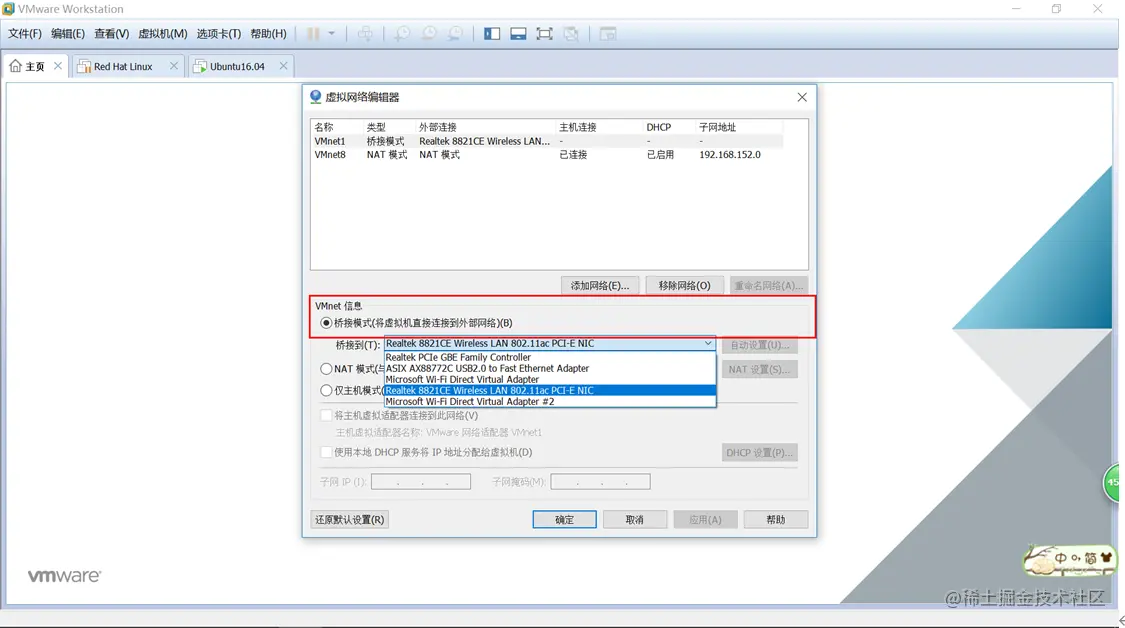Click the take snapshot toolbar icon

tap(403, 34)
